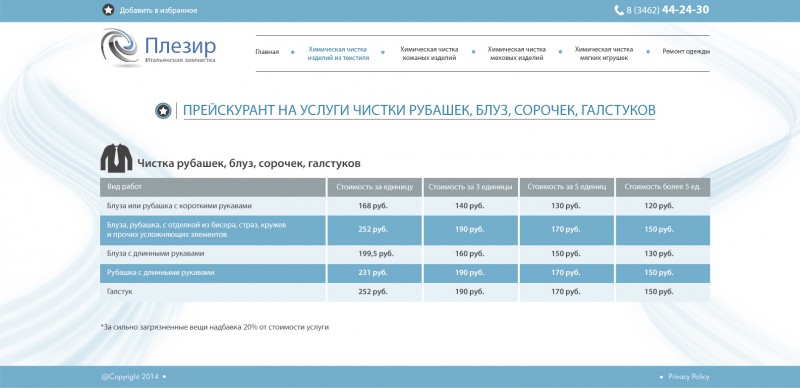Open Химическая чистка меховых изделий menu
800x388 pixels.
click(x=516, y=54)
